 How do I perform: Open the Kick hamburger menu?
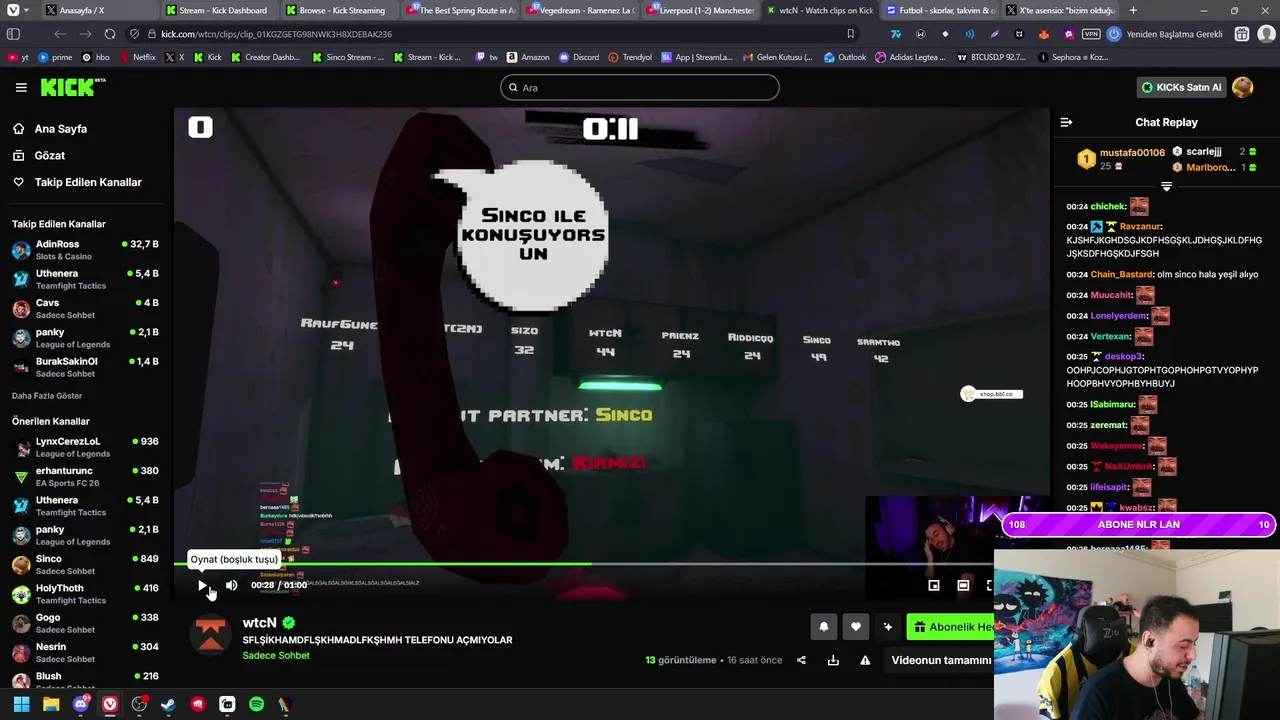[x=21, y=87]
